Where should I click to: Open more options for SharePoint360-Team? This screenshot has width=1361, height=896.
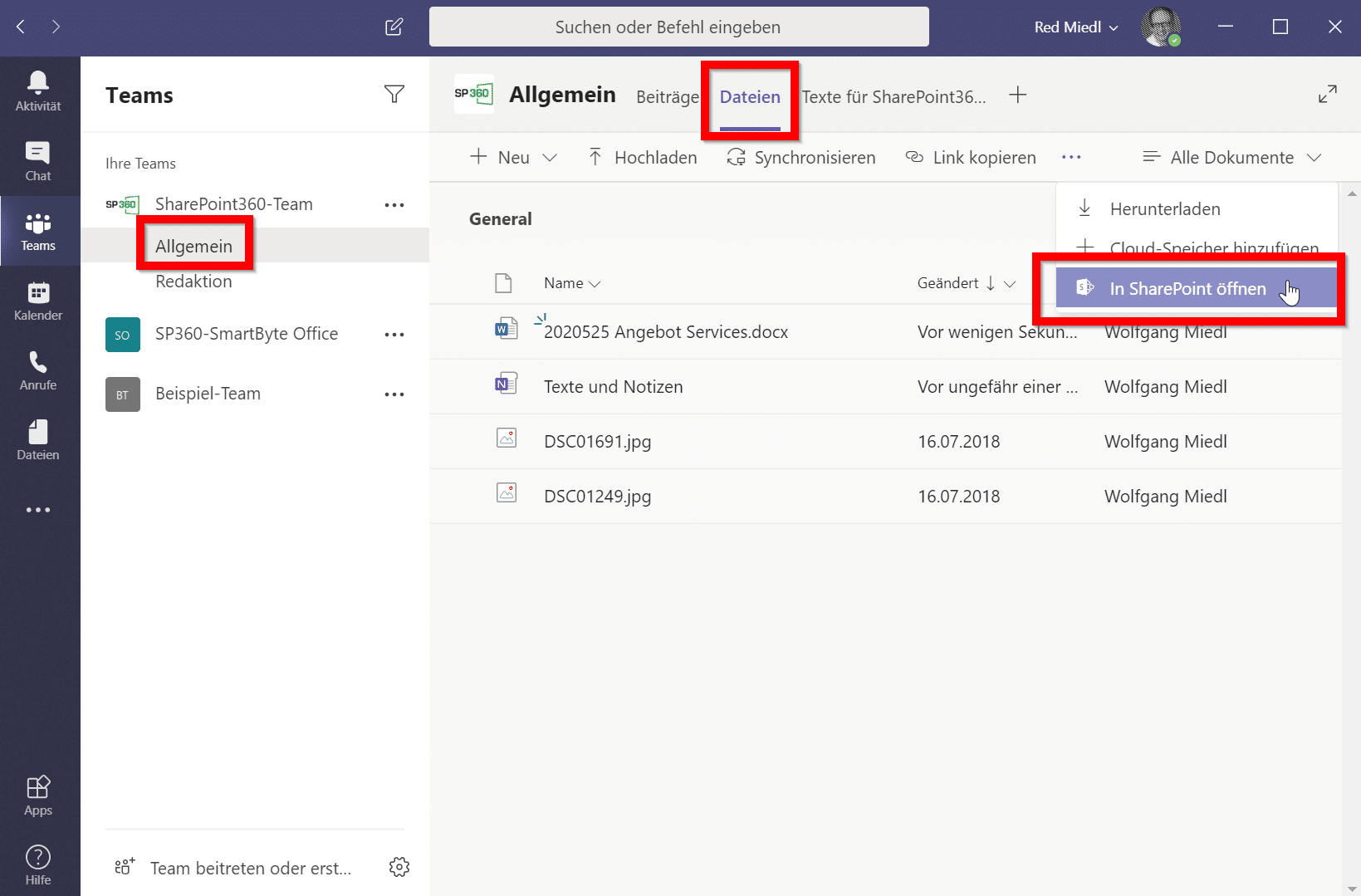click(x=394, y=204)
